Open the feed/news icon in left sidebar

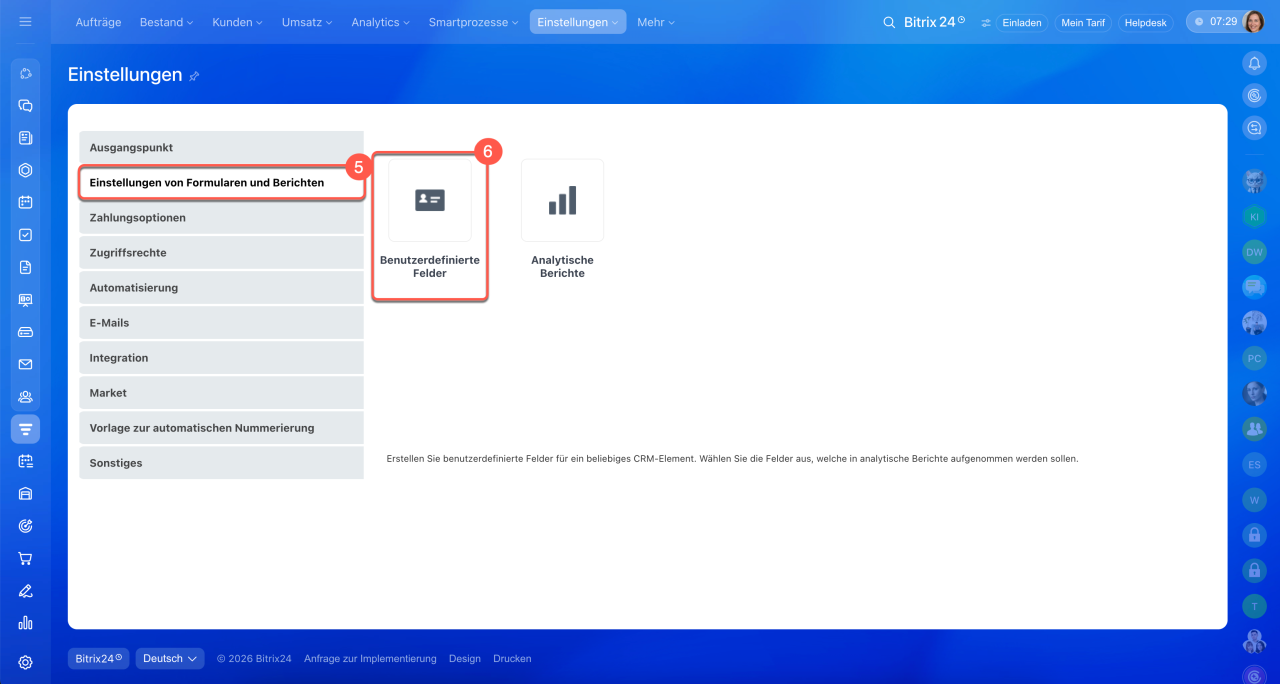(x=26, y=138)
